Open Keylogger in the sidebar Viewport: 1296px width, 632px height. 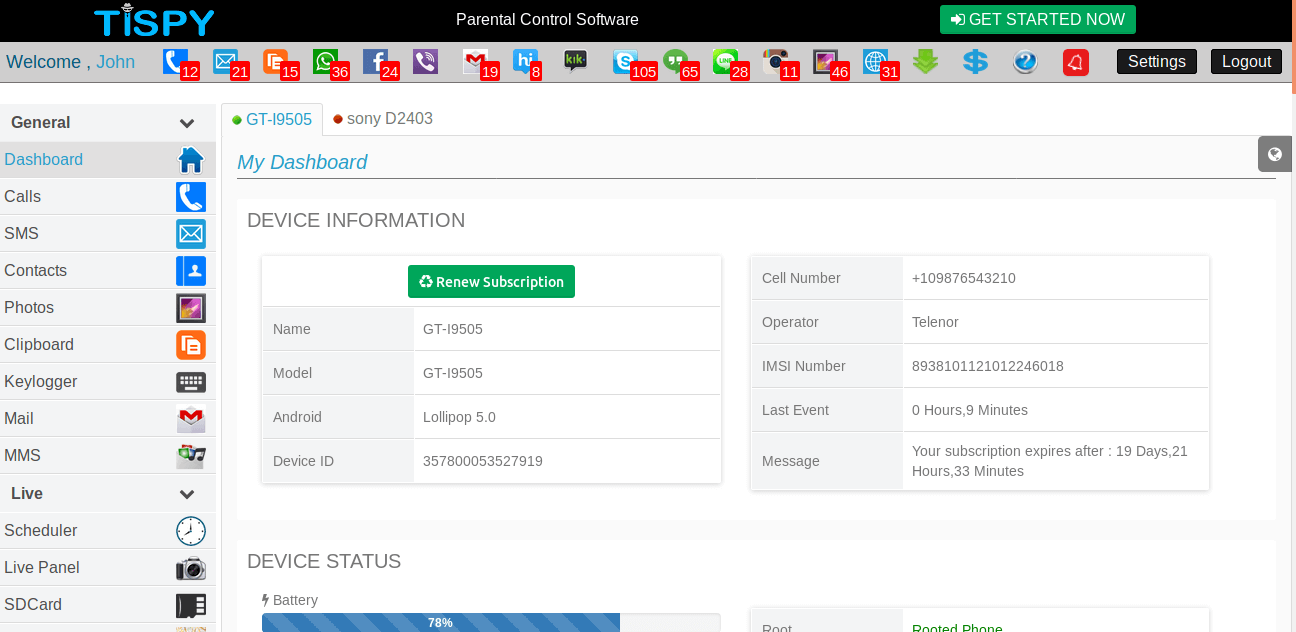108,382
